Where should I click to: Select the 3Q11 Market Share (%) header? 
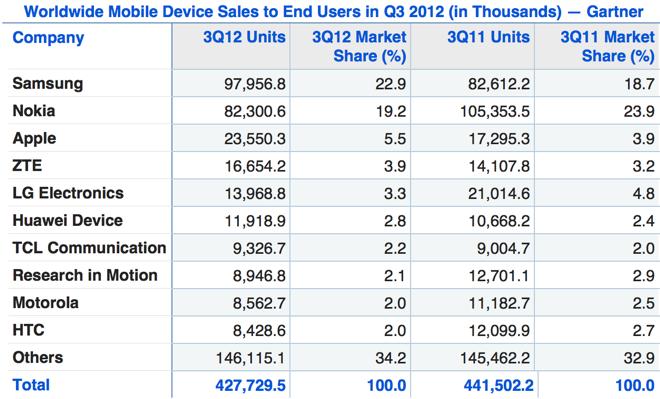pos(607,46)
